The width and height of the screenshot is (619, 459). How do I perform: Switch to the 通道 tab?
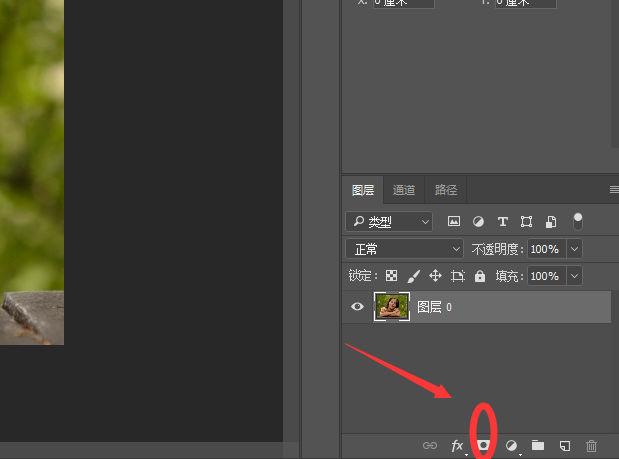click(x=404, y=190)
